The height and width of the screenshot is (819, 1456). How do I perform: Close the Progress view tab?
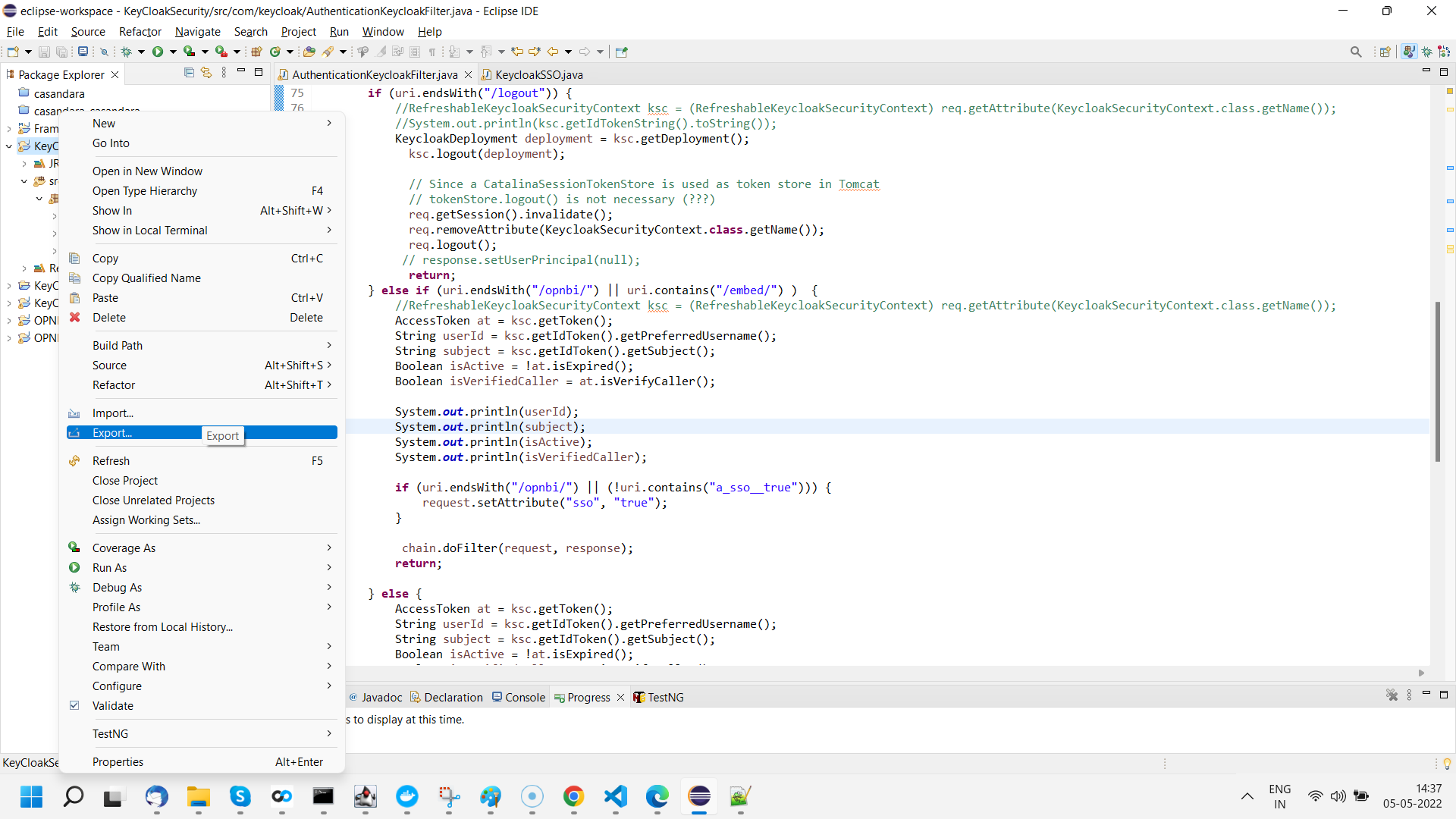[620, 697]
